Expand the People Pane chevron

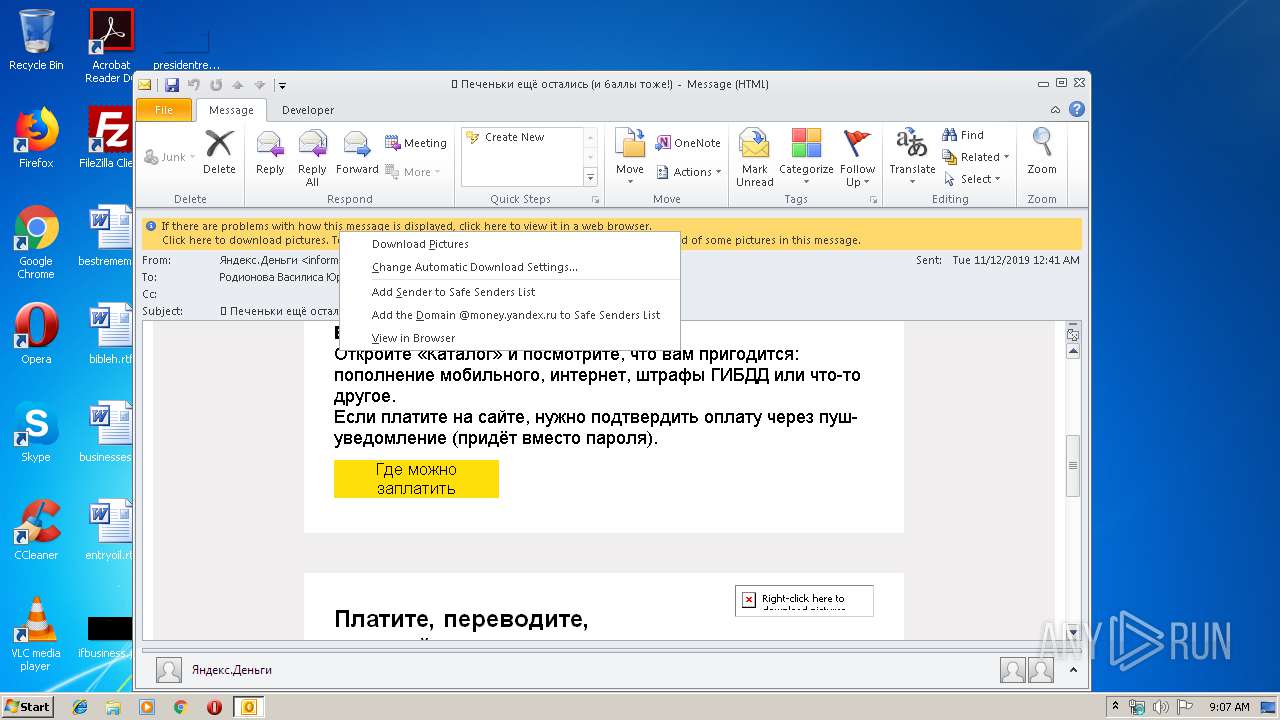point(1072,670)
